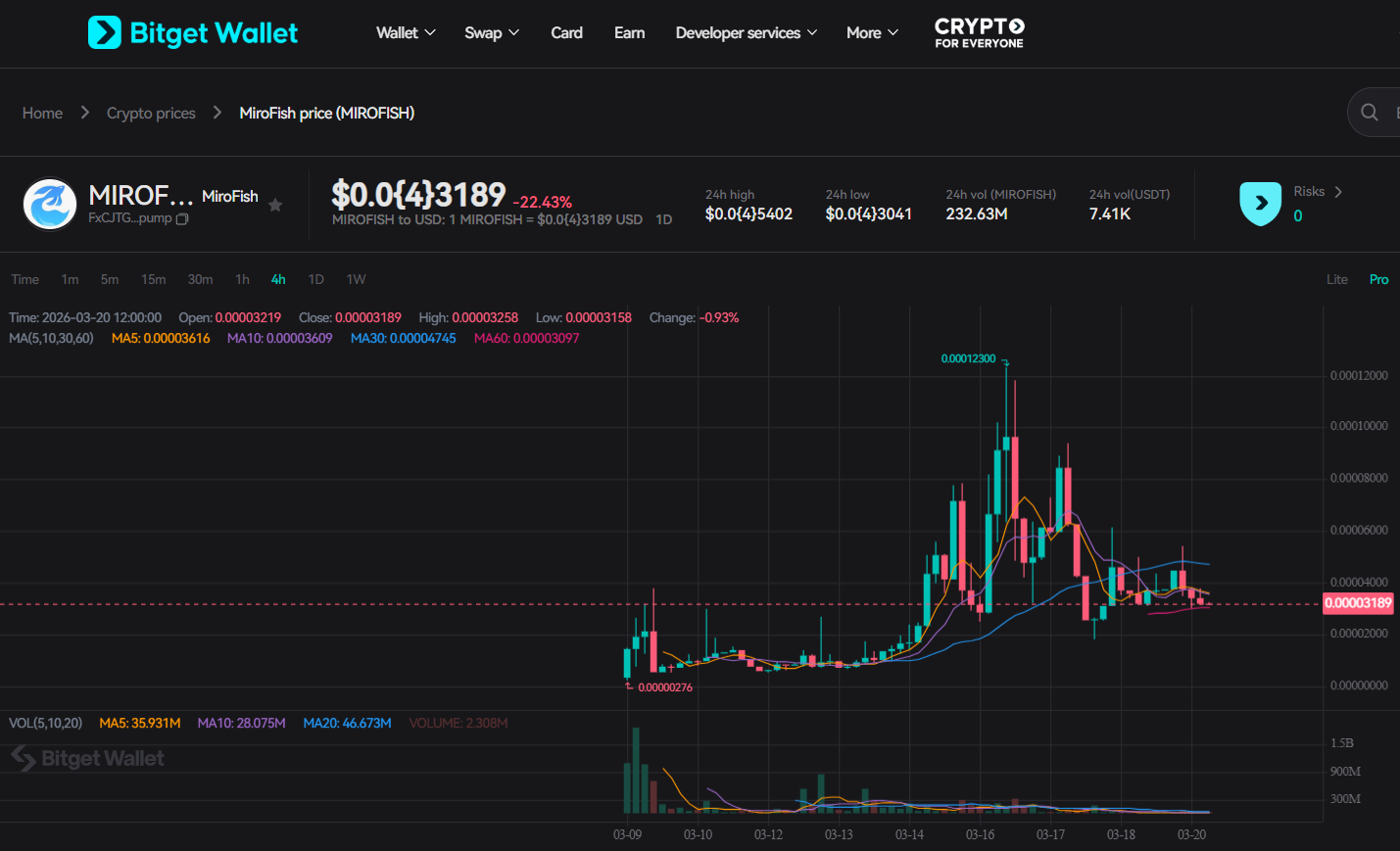The width and height of the screenshot is (1400, 851).
Task: Click the 1.5B volume axis label
Action: pos(1341,743)
